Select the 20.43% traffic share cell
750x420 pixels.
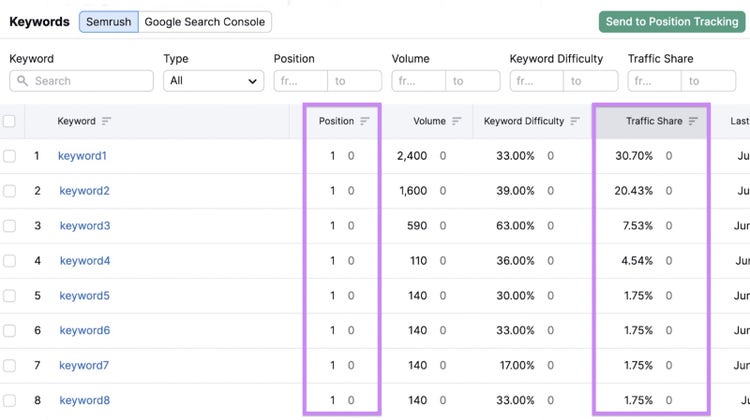click(x=633, y=191)
